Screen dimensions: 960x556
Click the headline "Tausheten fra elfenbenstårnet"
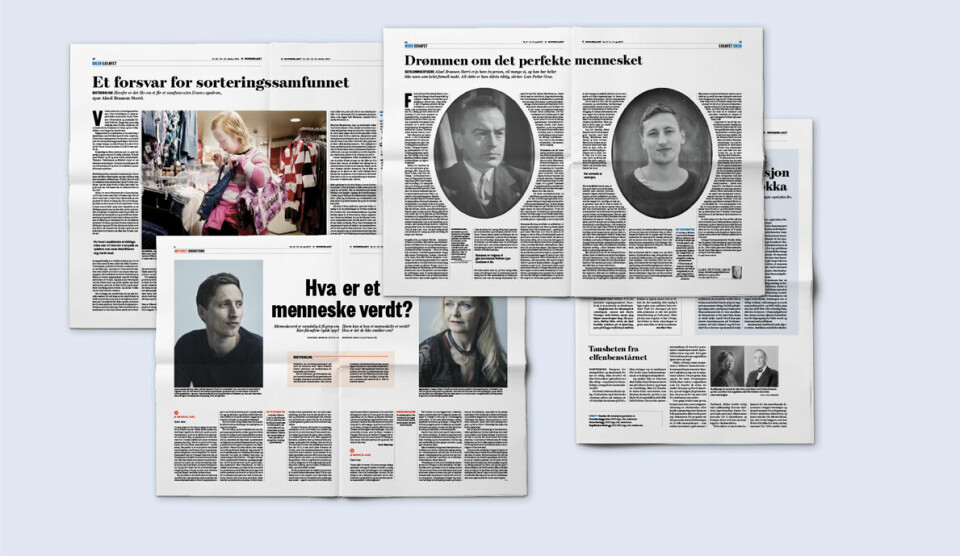coord(618,353)
